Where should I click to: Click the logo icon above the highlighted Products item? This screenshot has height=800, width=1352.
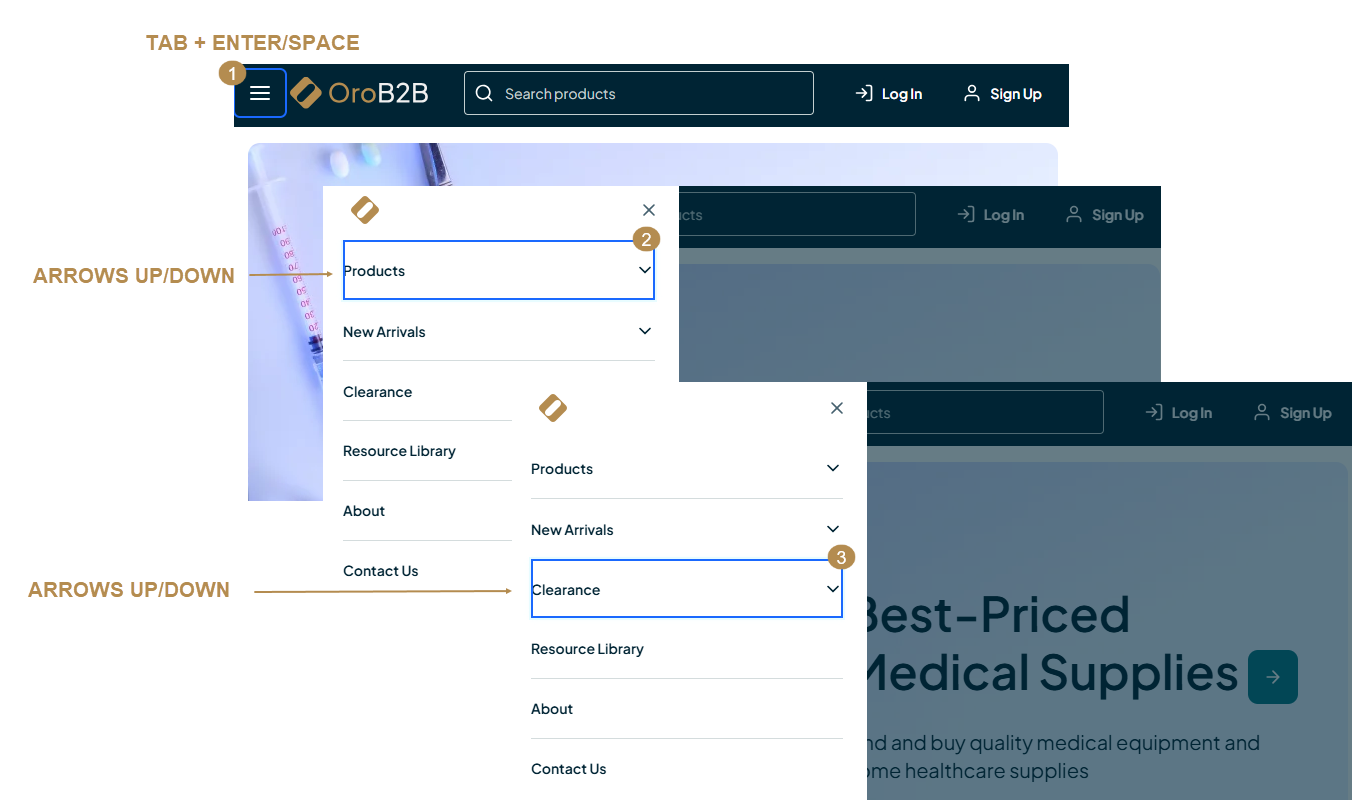(365, 210)
